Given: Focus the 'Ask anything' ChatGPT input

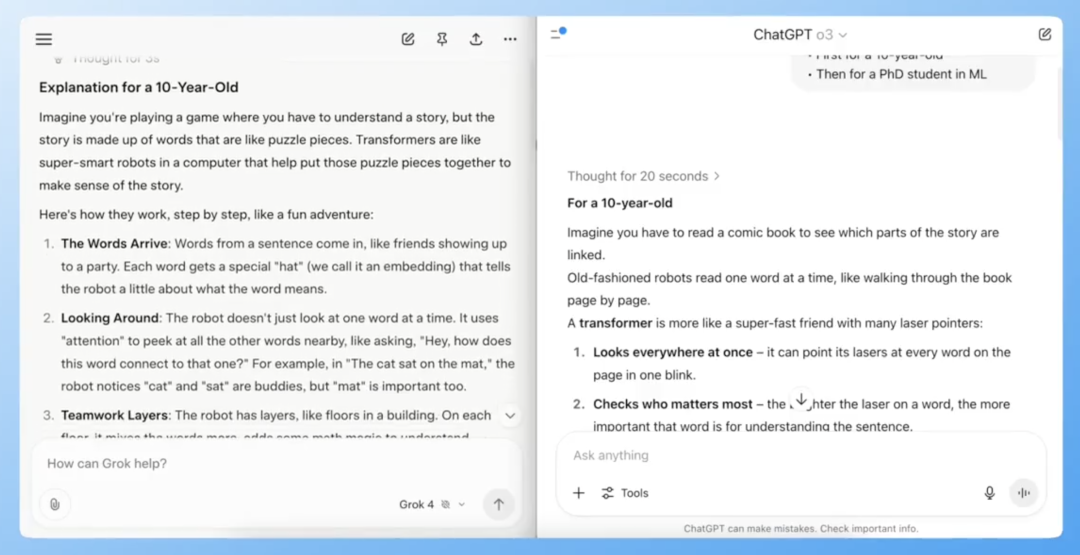Looking at the screenshot, I should tap(799, 455).
